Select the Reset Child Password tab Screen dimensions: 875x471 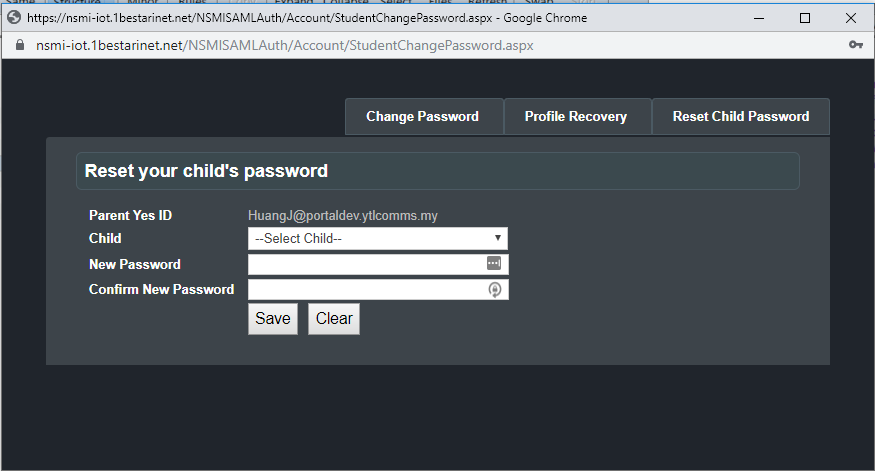741,117
